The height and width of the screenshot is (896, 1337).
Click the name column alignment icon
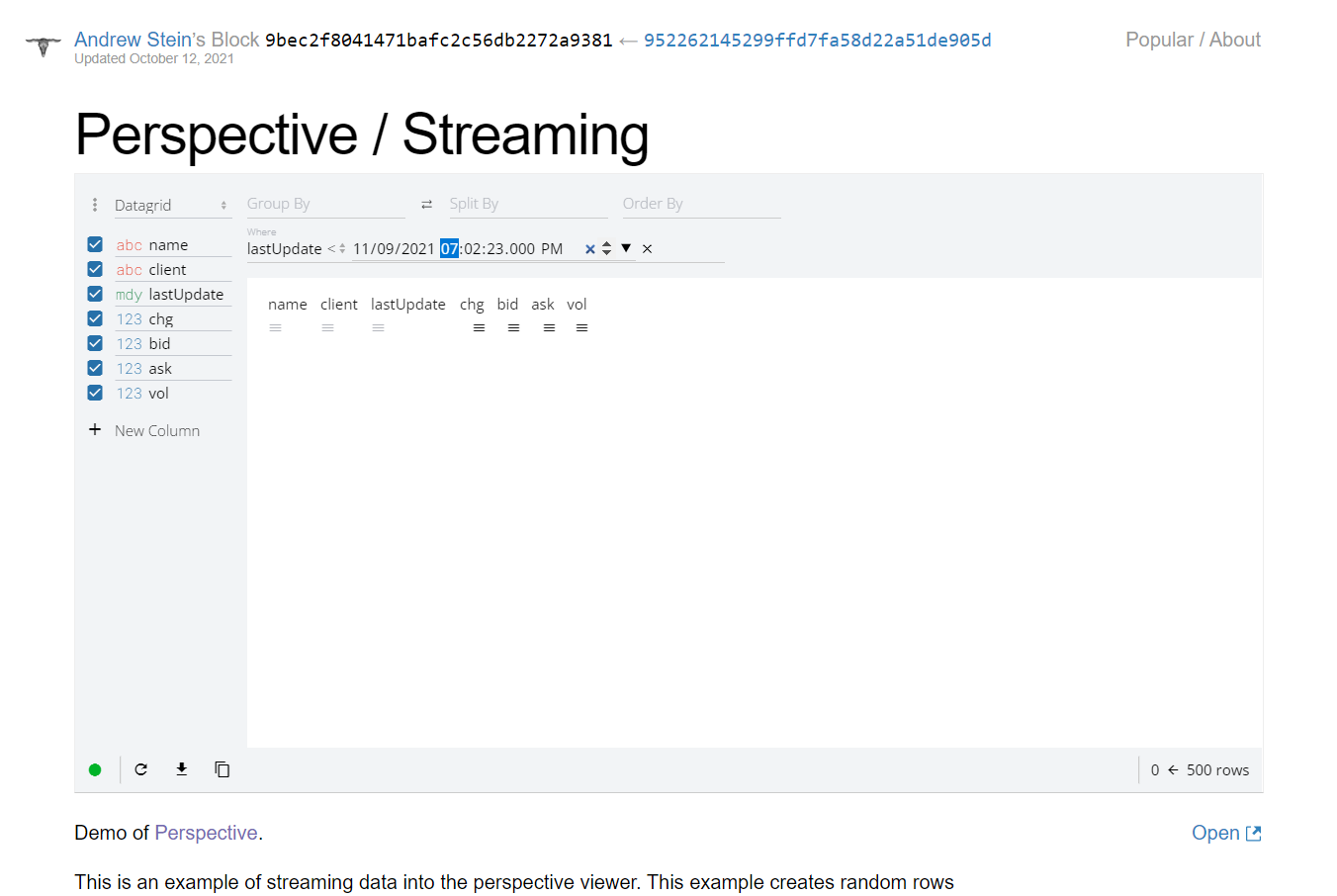point(276,328)
